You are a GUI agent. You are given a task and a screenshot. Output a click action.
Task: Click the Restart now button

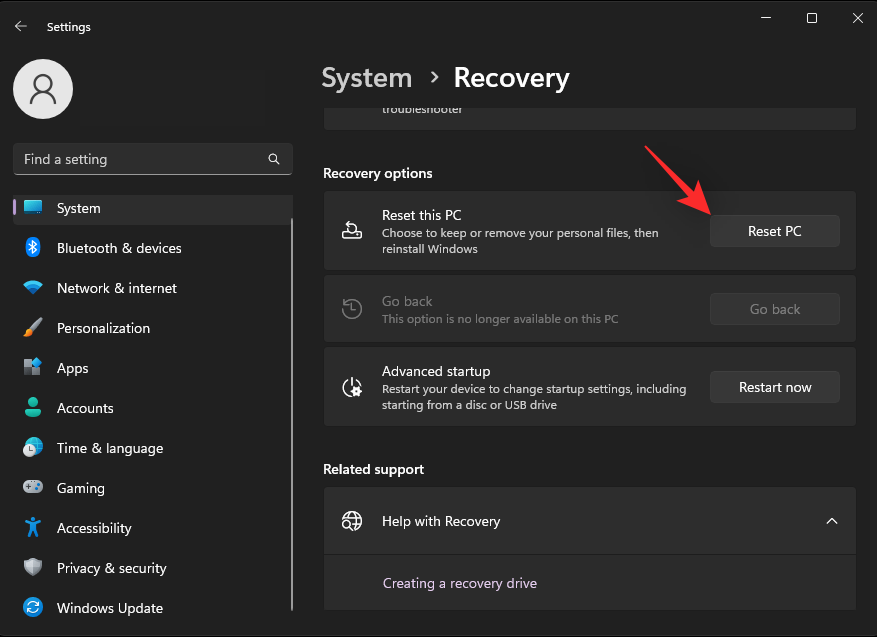(775, 387)
